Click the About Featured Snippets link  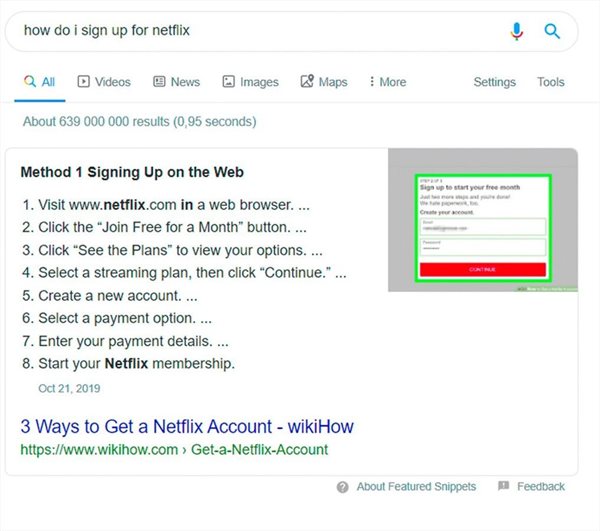(405, 487)
